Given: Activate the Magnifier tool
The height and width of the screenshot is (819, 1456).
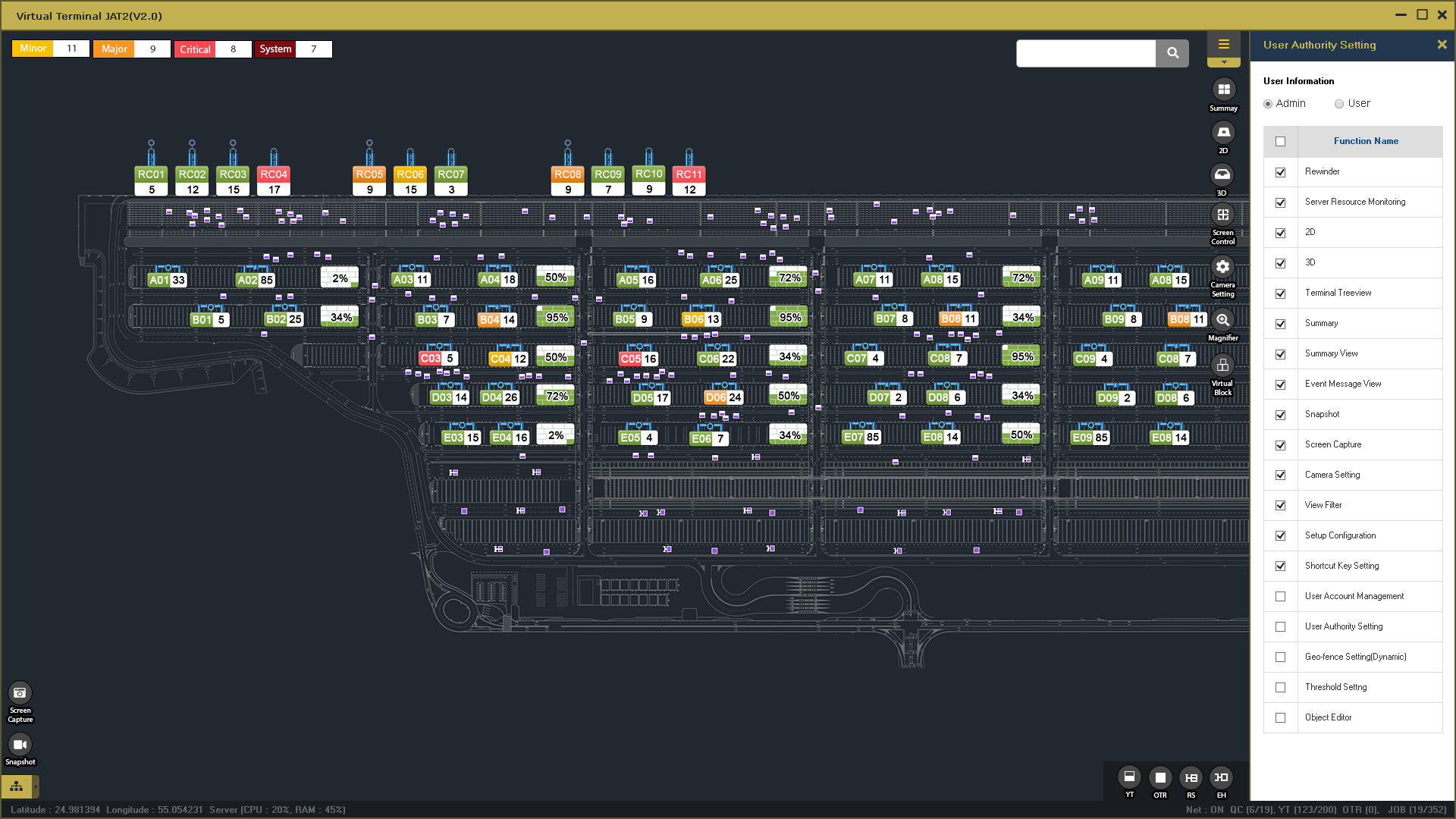Looking at the screenshot, I should pyautogui.click(x=1222, y=320).
